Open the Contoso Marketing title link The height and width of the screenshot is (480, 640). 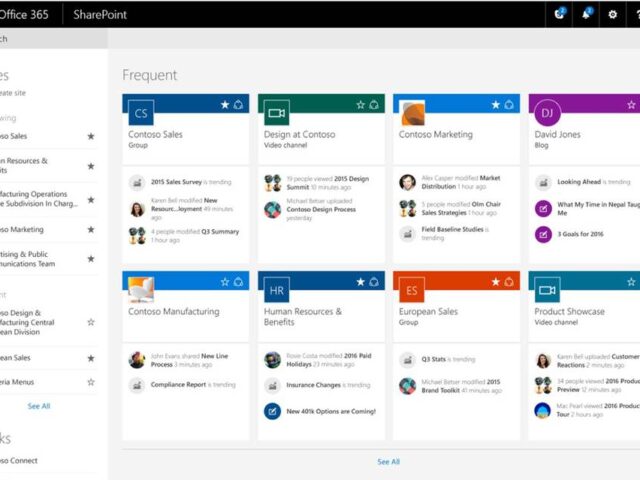(436, 134)
